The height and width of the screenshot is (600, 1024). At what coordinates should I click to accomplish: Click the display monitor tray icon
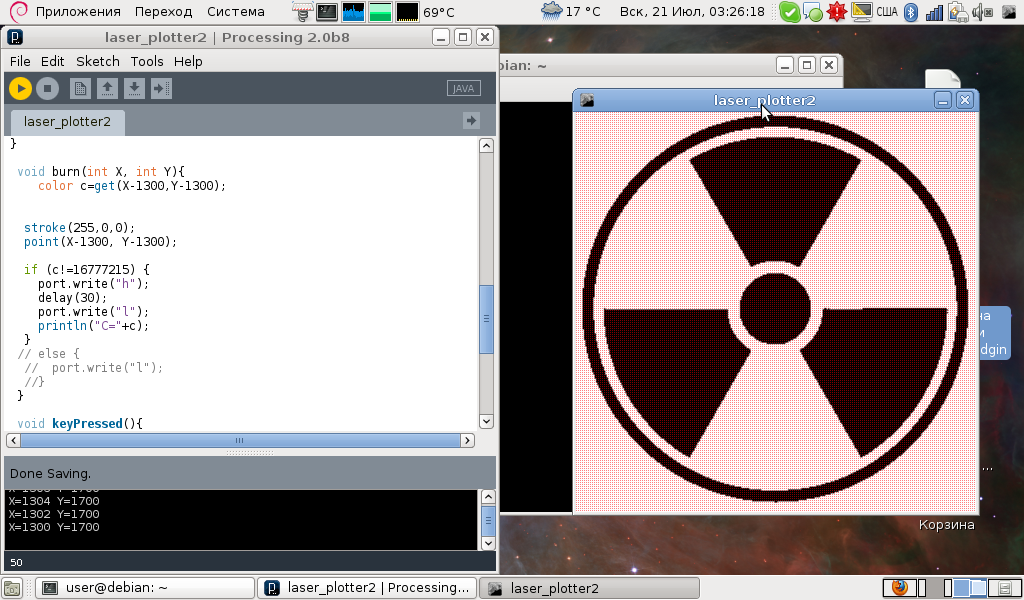point(862,11)
